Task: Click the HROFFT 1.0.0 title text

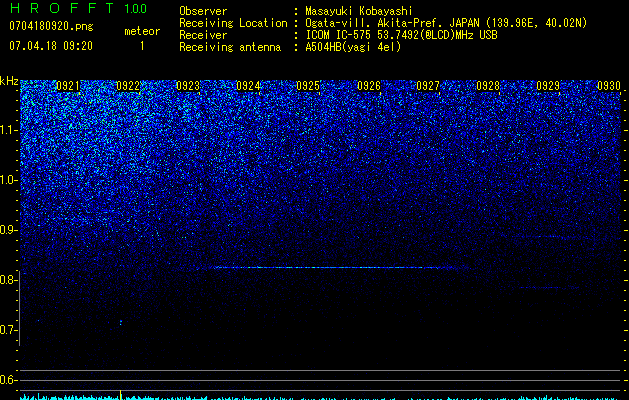Action: [78, 8]
